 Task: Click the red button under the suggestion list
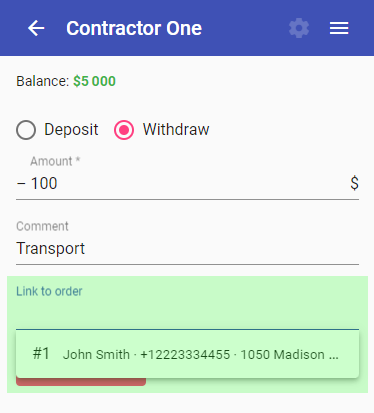tap(81, 382)
